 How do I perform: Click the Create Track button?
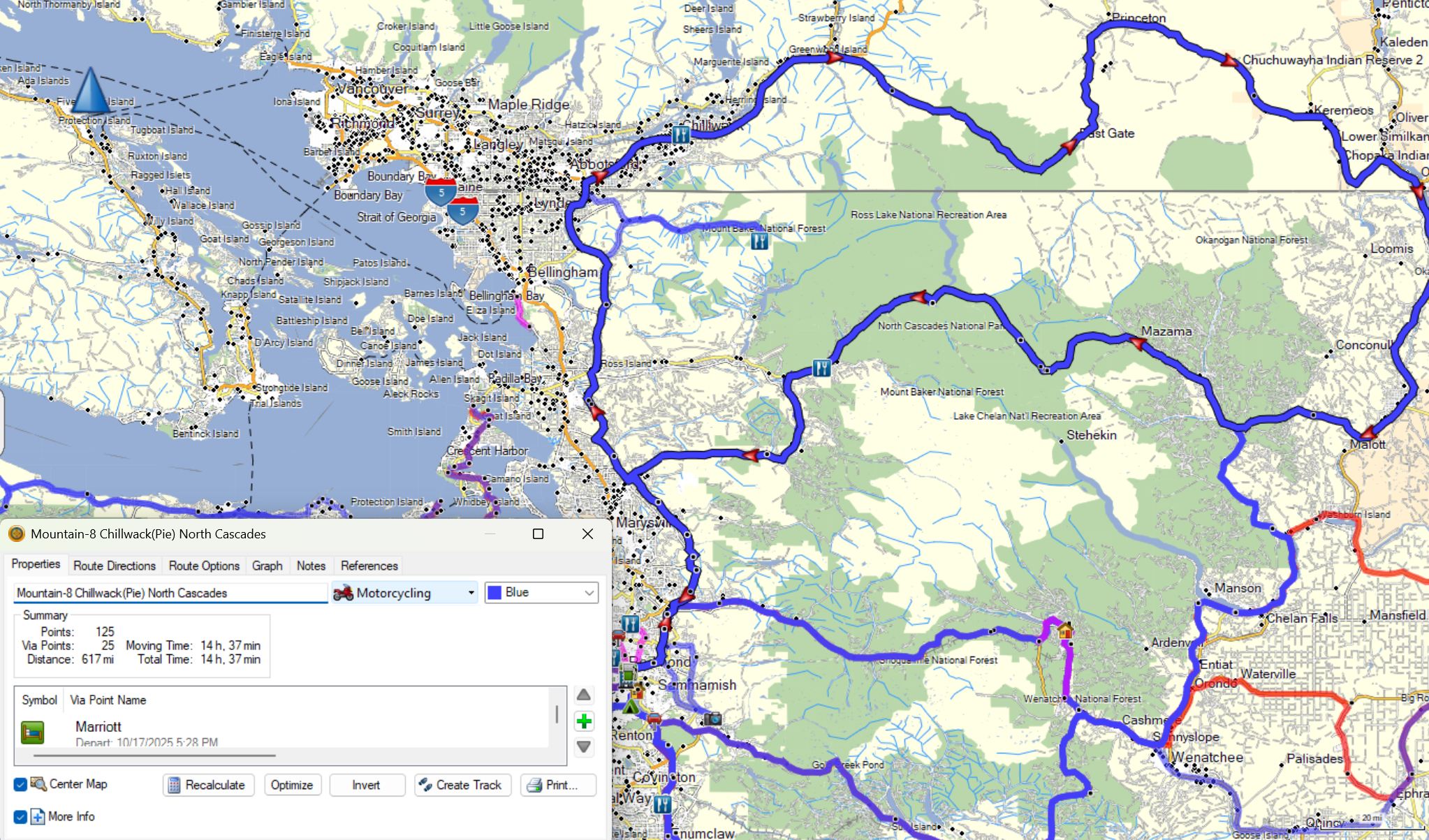(x=462, y=785)
